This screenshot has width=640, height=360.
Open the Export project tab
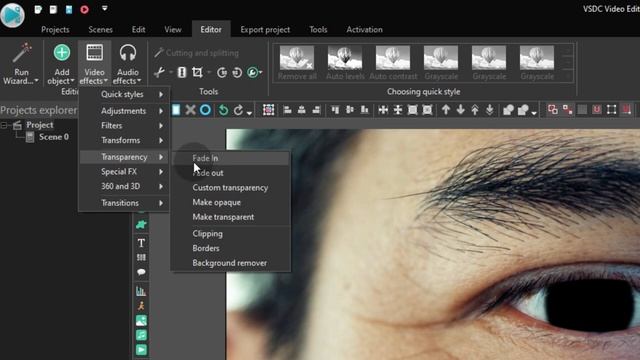coord(265,29)
